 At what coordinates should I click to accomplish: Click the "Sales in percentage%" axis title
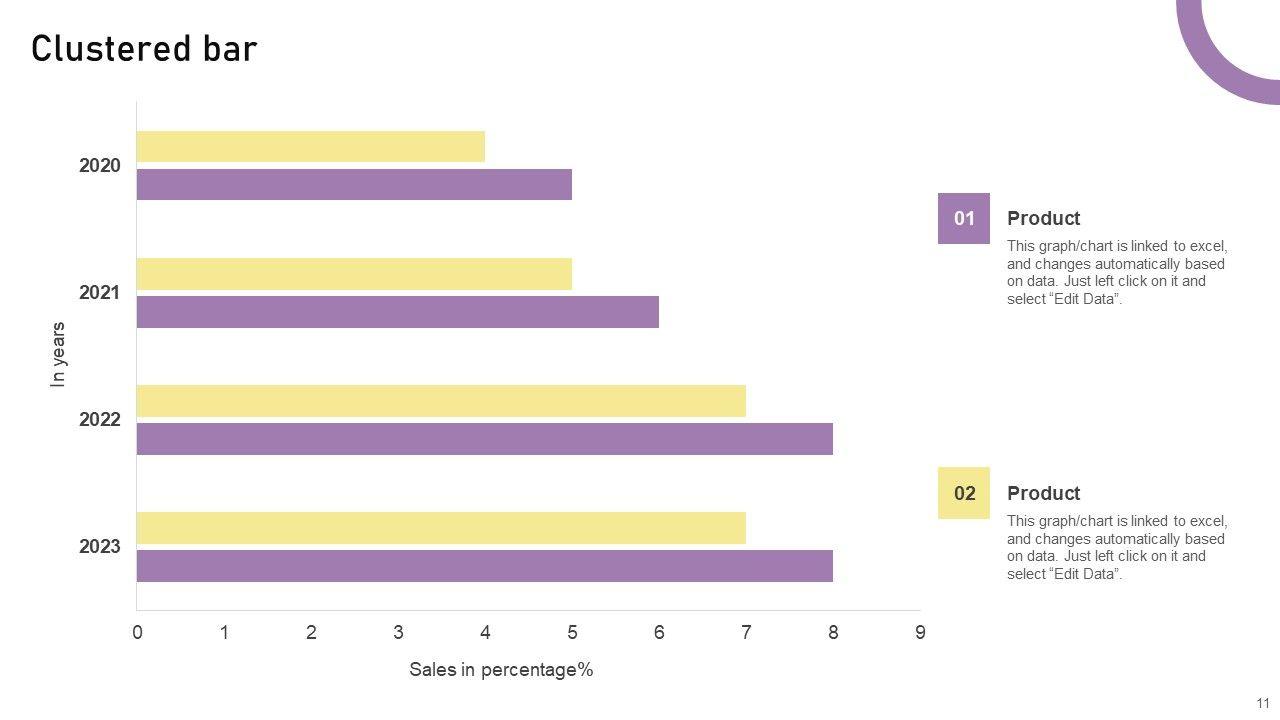(501, 670)
